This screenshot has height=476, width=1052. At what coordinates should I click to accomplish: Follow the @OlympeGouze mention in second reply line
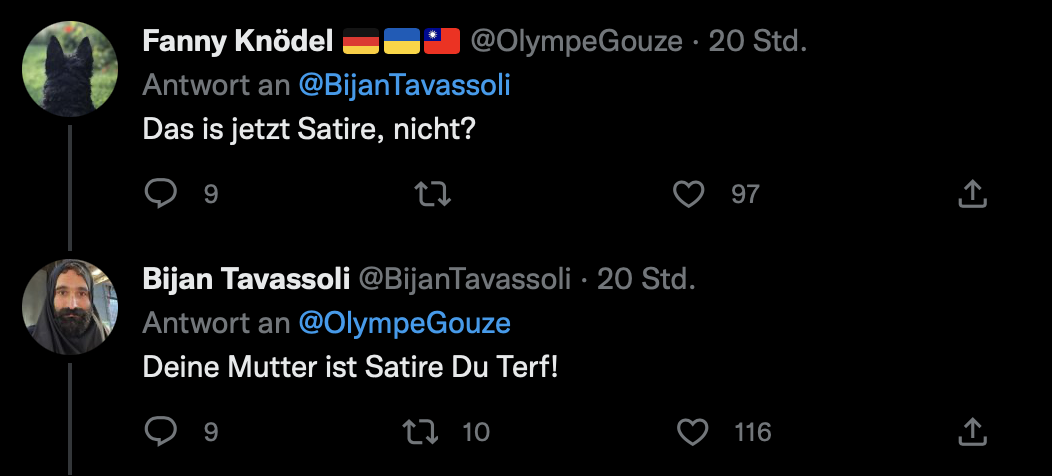pos(404,323)
